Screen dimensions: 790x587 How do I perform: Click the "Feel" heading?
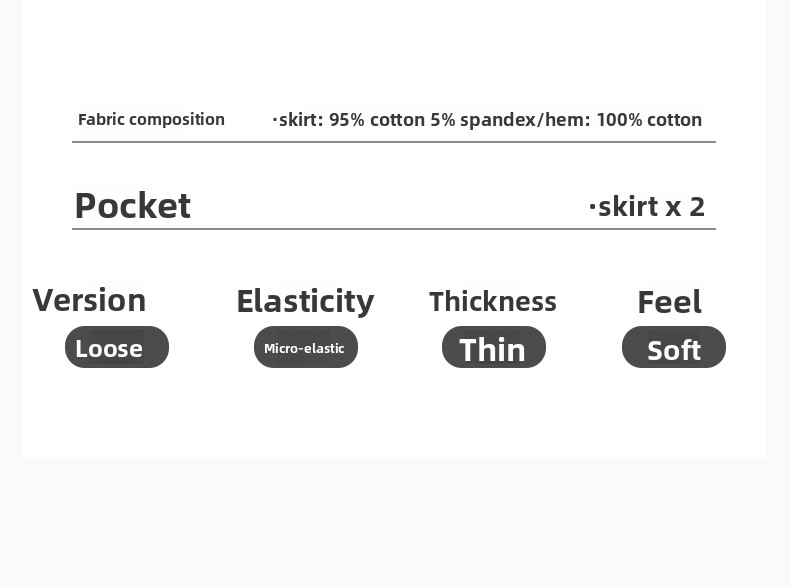[x=669, y=302]
